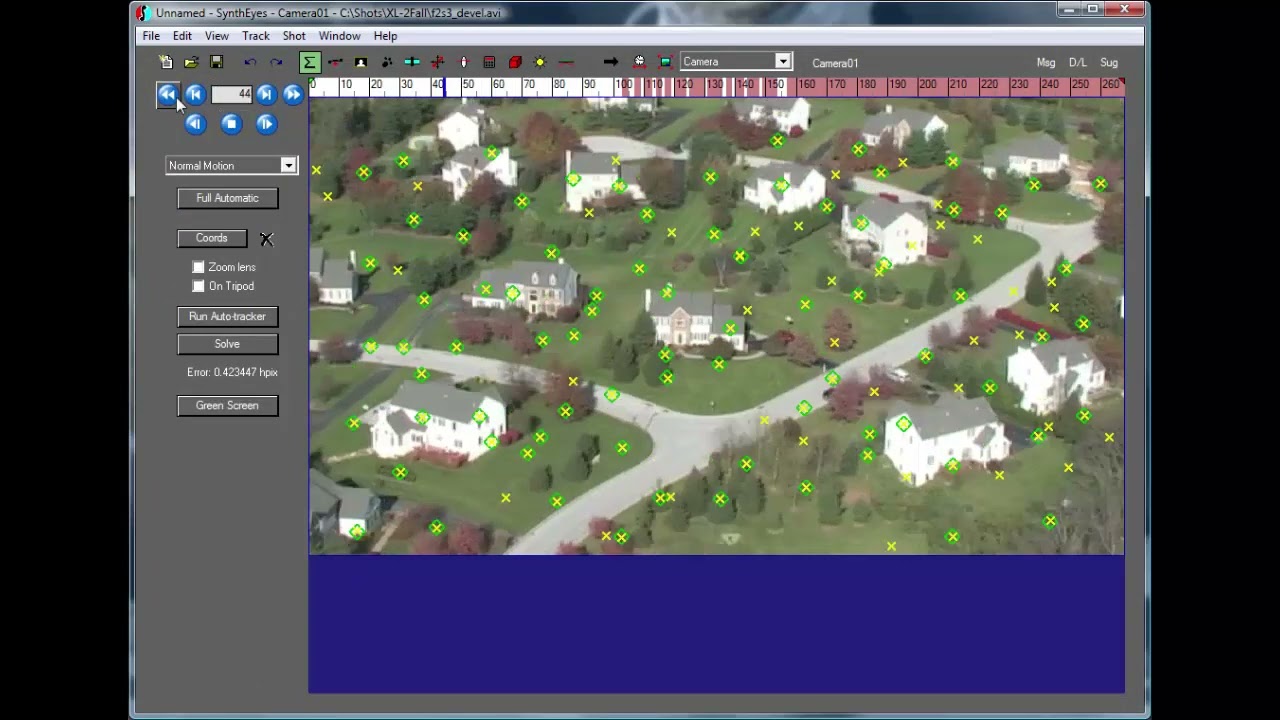Jump to the end of the shot

(x=293, y=94)
